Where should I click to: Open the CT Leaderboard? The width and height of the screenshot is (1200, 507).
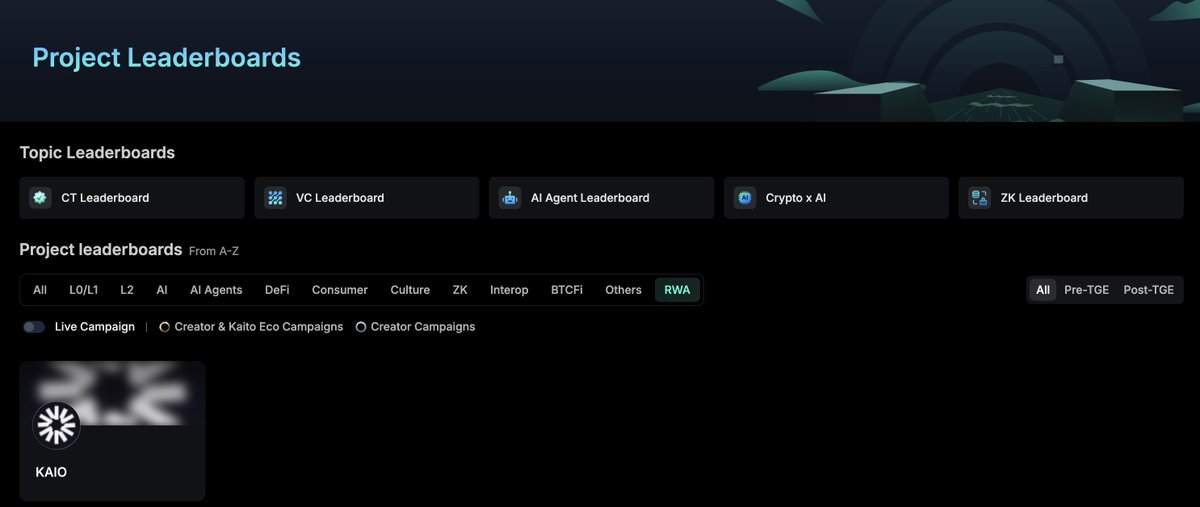click(132, 198)
